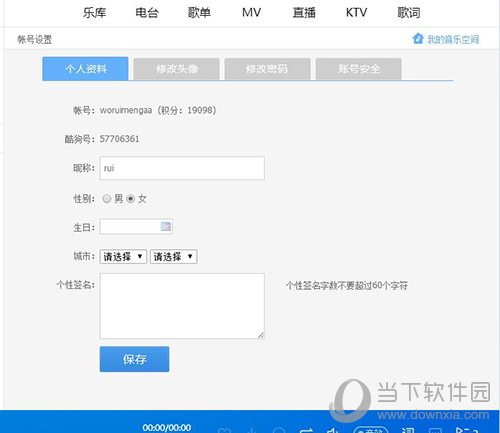Expand the first 城市 请选择 dropdown
This screenshot has height=433, width=500.
(123, 257)
